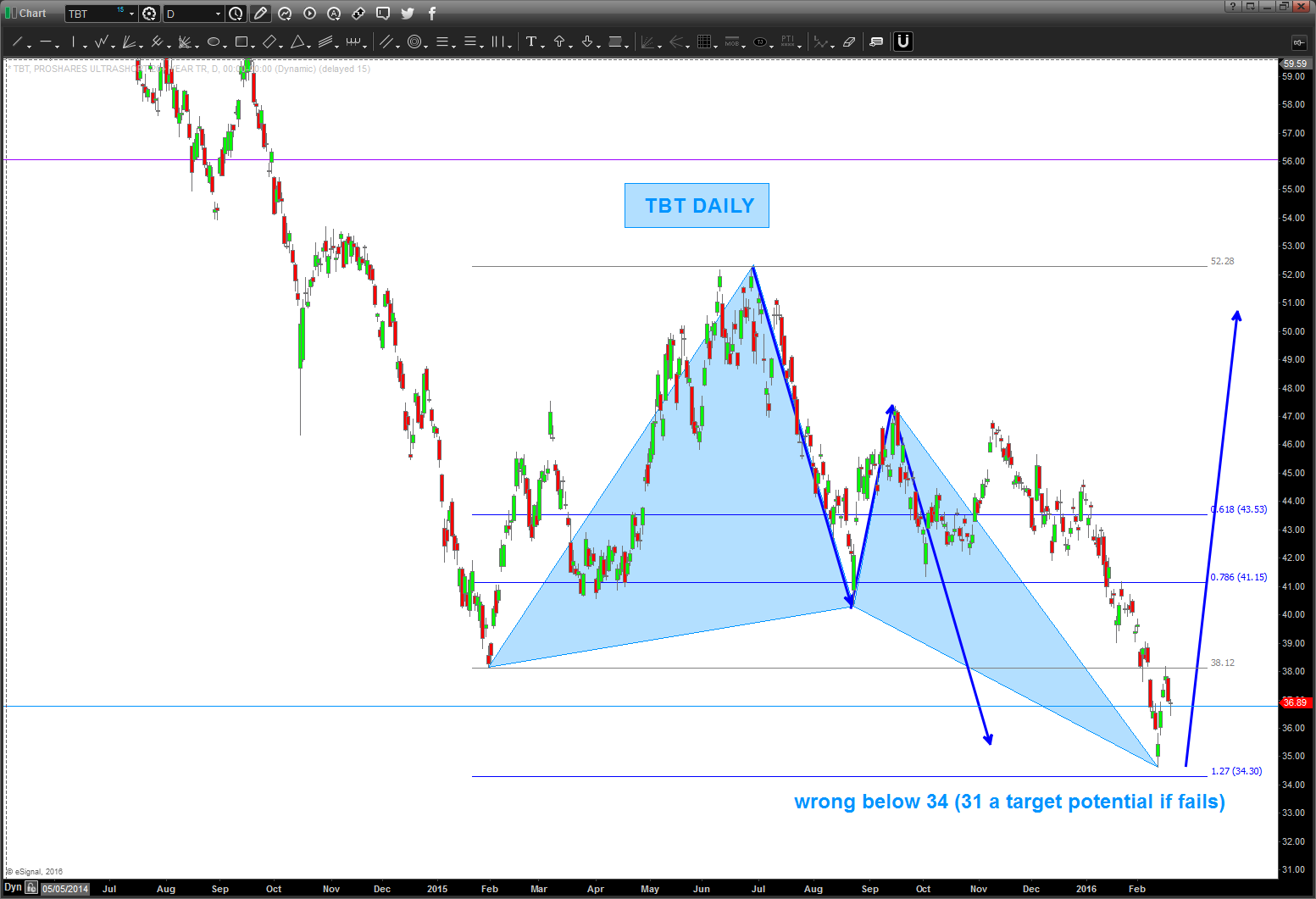
Task: Click the Dyn scaling label
Action: click(x=13, y=888)
